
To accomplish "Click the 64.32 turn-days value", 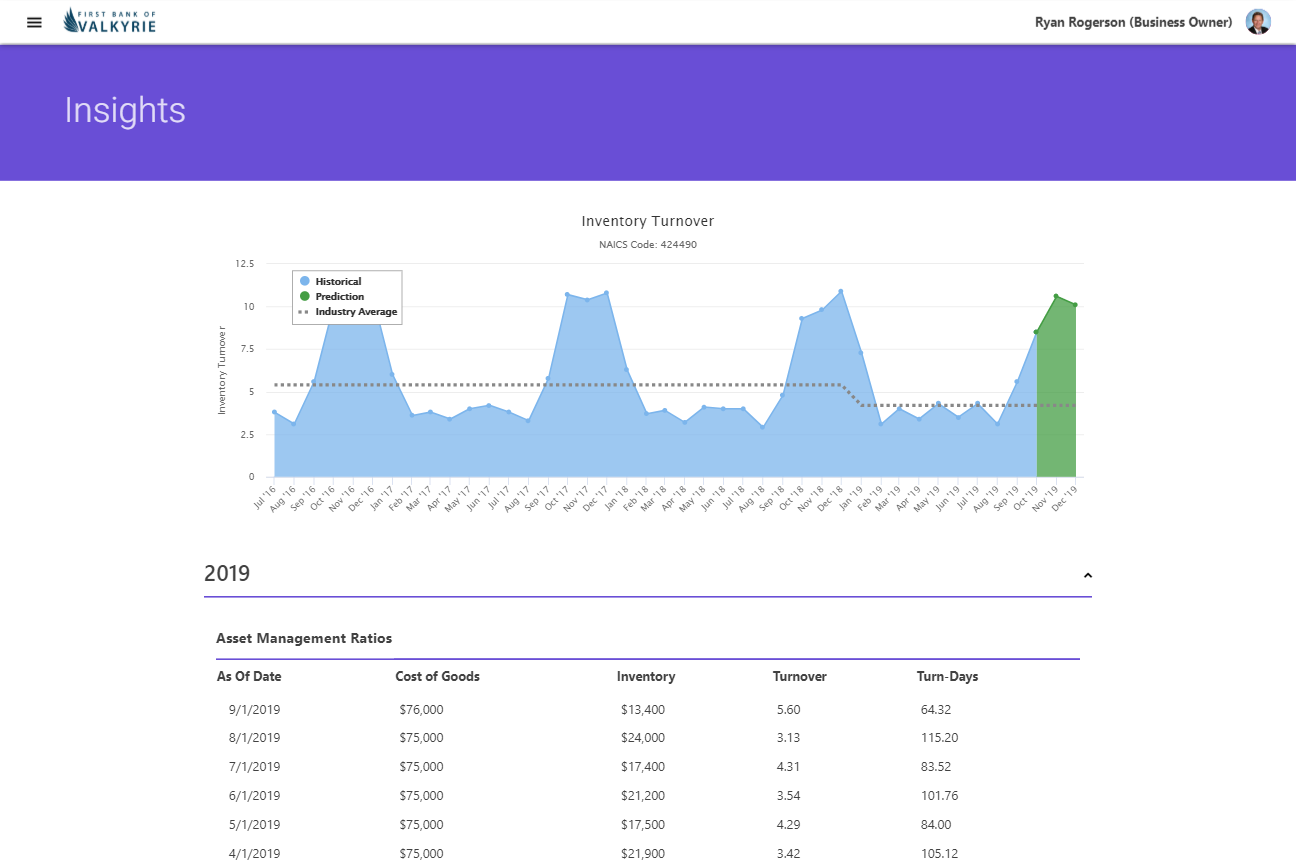I will point(936,709).
